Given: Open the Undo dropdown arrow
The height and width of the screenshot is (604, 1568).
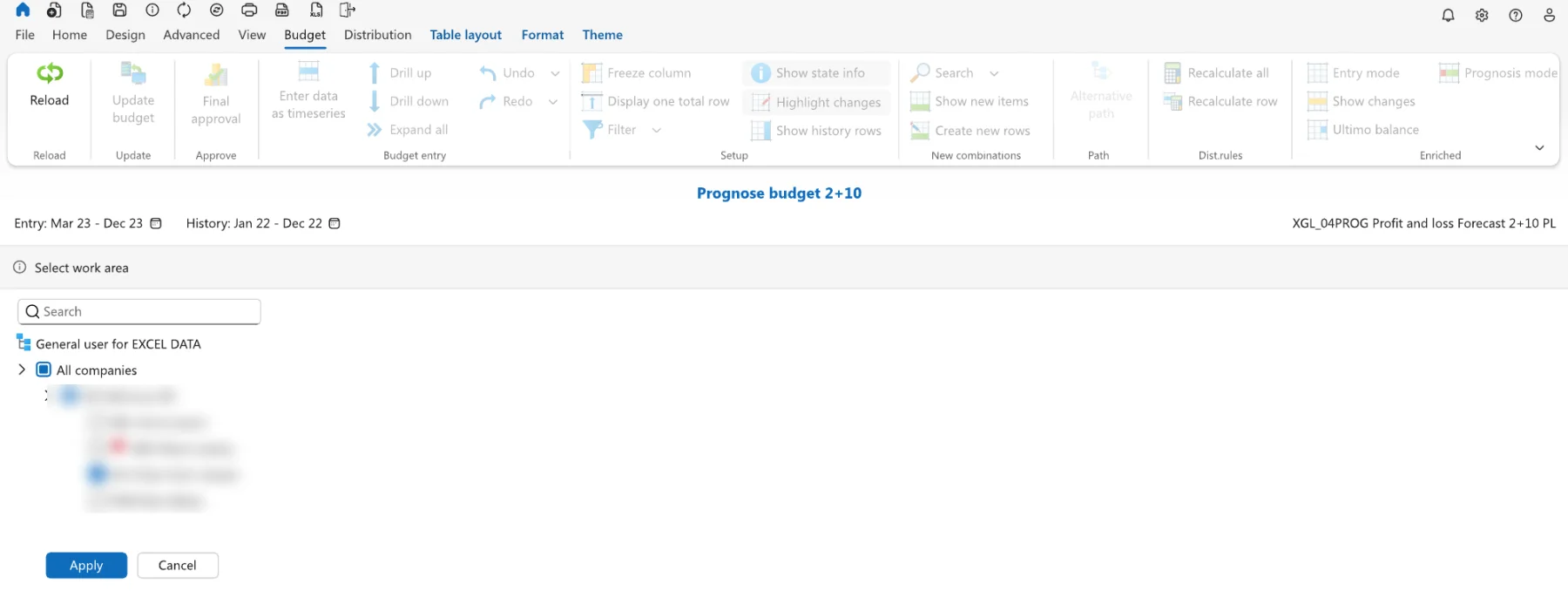Looking at the screenshot, I should 555,73.
